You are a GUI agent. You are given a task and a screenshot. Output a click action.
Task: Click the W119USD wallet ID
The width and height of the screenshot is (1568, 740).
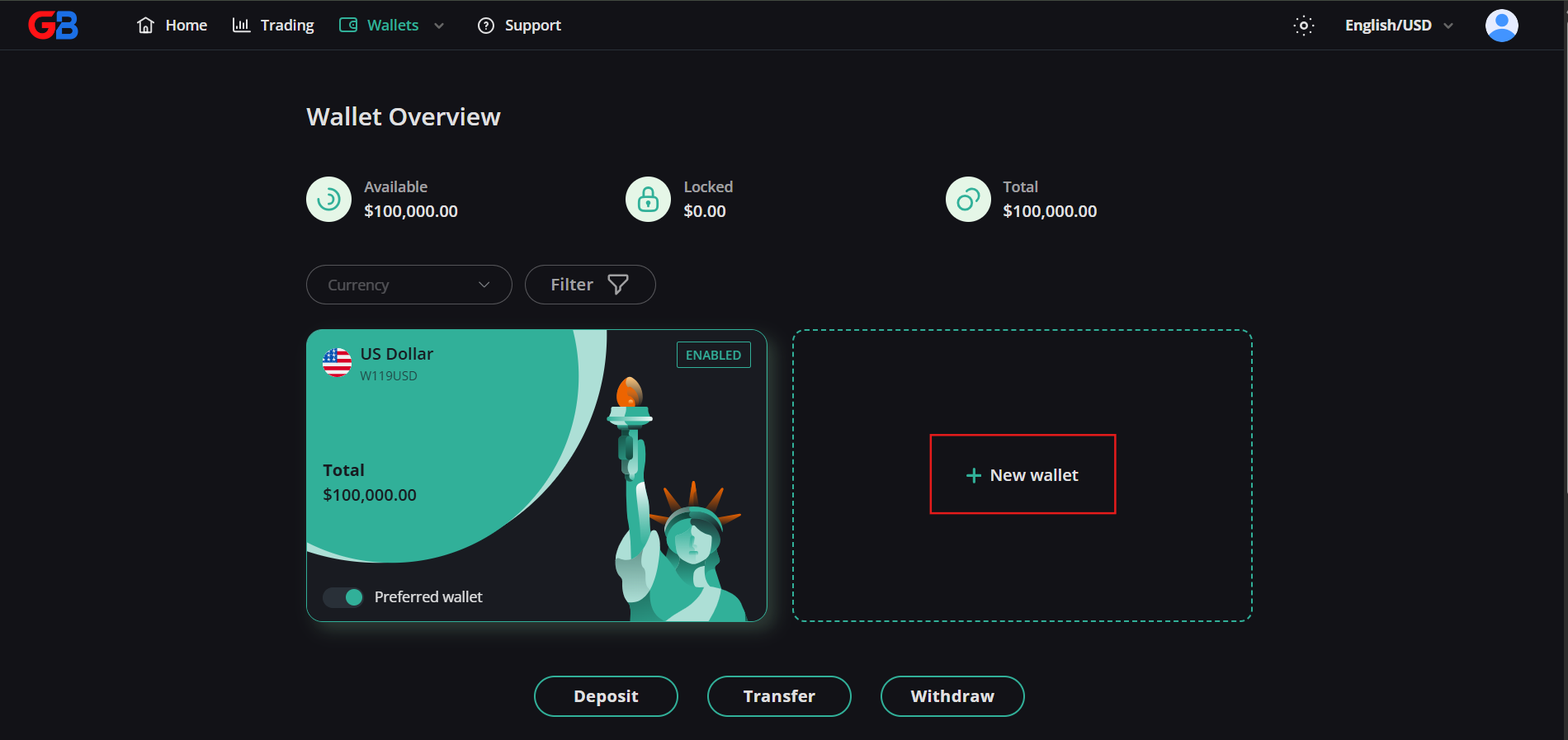pos(389,376)
